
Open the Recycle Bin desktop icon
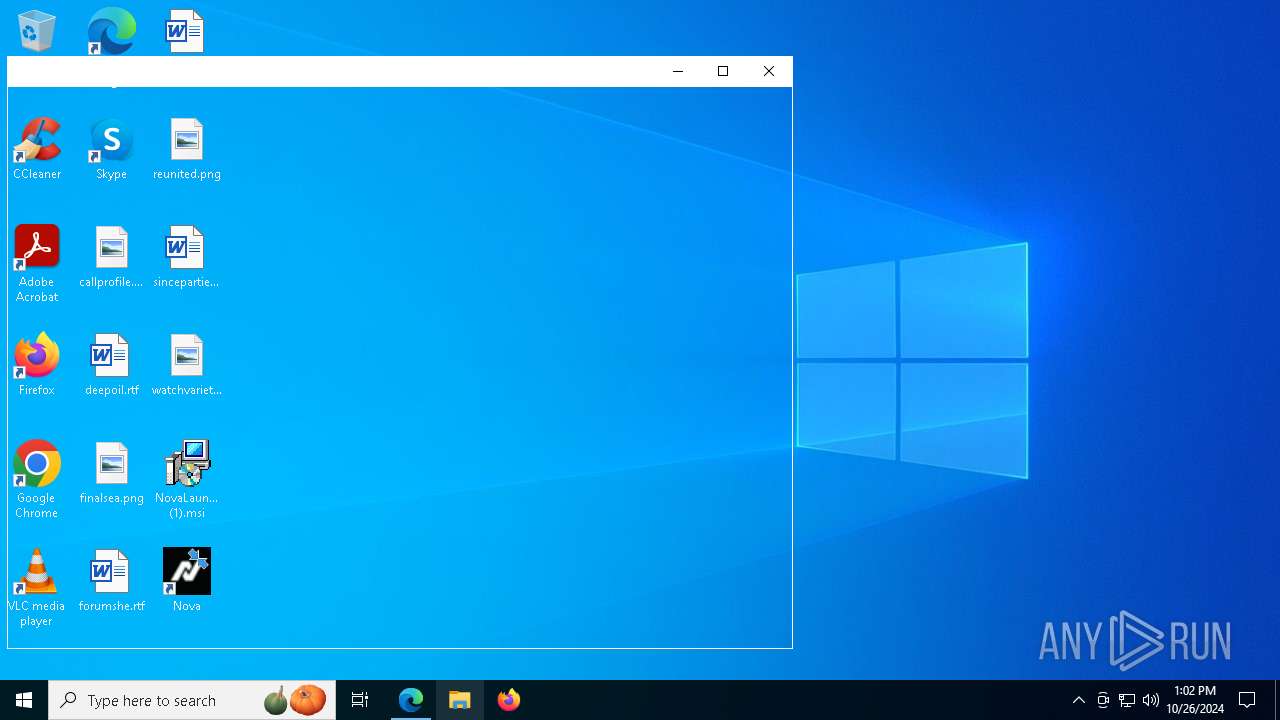(37, 31)
